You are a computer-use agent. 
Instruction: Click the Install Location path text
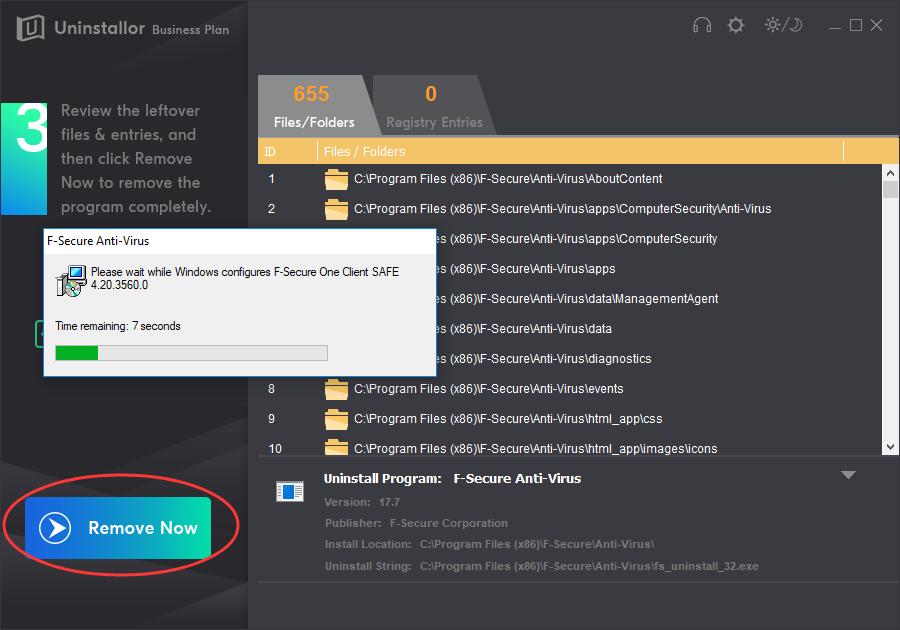pyautogui.click(x=490, y=544)
